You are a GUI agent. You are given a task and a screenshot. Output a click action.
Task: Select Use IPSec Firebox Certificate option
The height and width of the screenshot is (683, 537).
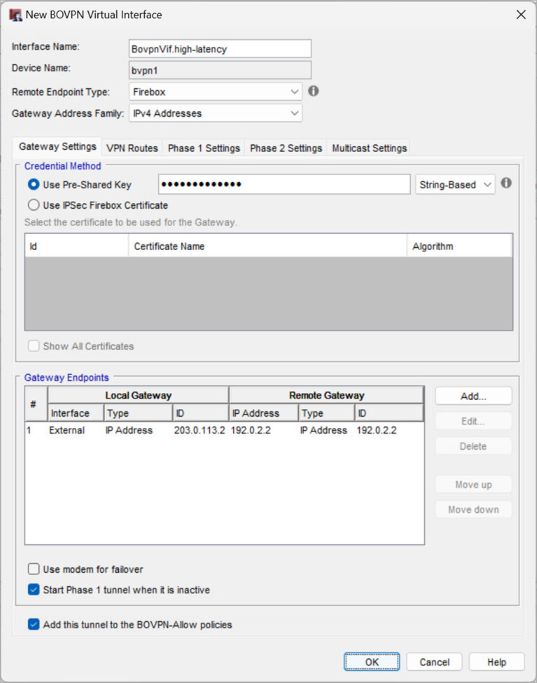(x=34, y=205)
